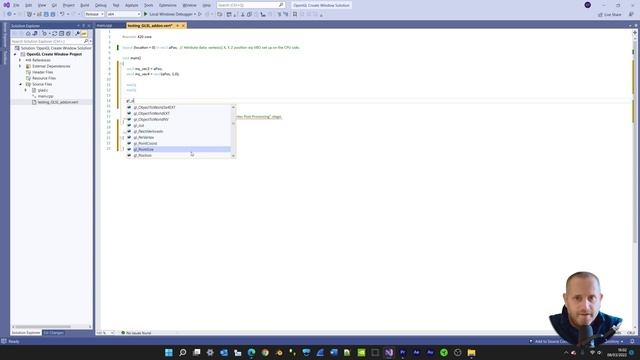
Task: Select gl_PerVertex in autocomplete list
Action: click(179, 138)
